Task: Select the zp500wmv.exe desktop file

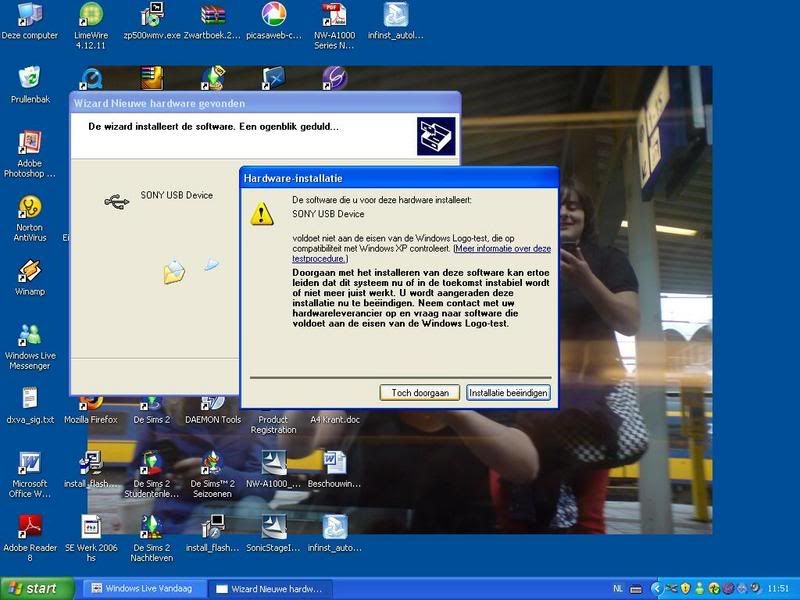Action: (152, 20)
